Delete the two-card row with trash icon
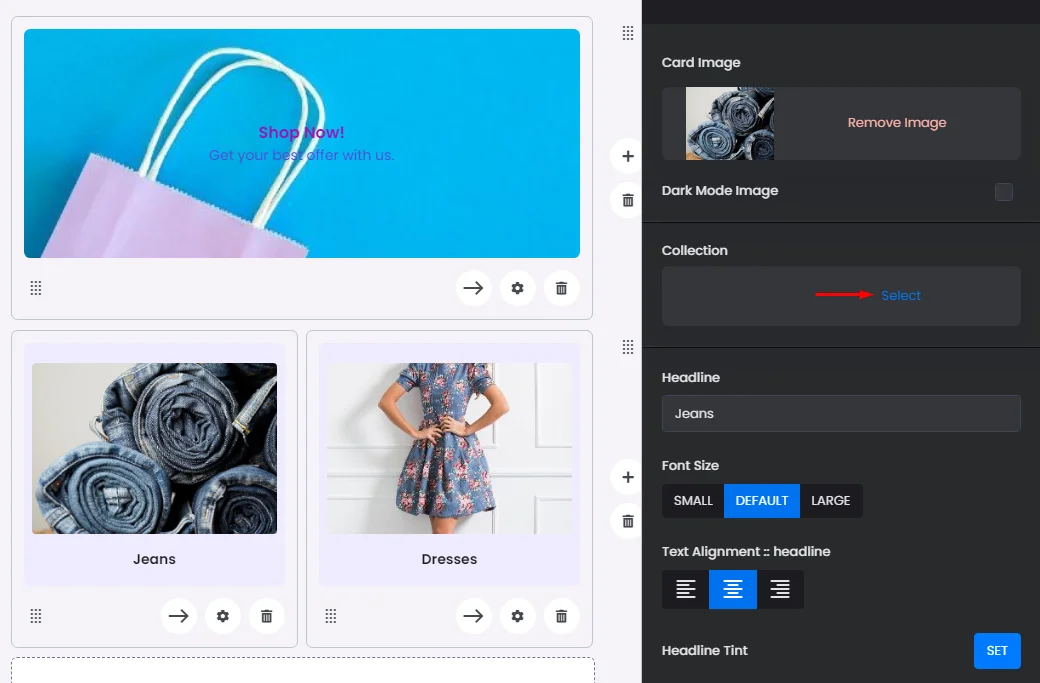Image resolution: width=1040 pixels, height=683 pixels. (627, 521)
